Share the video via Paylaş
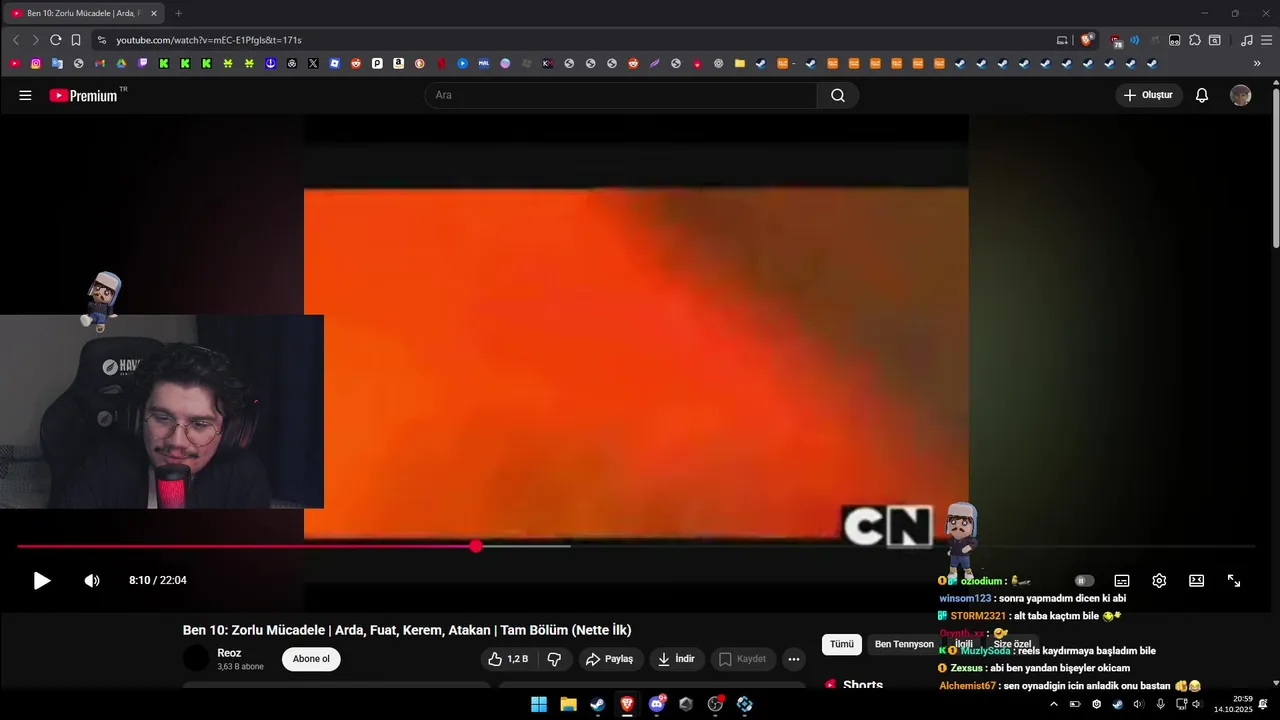This screenshot has height=720, width=1280. 610,659
